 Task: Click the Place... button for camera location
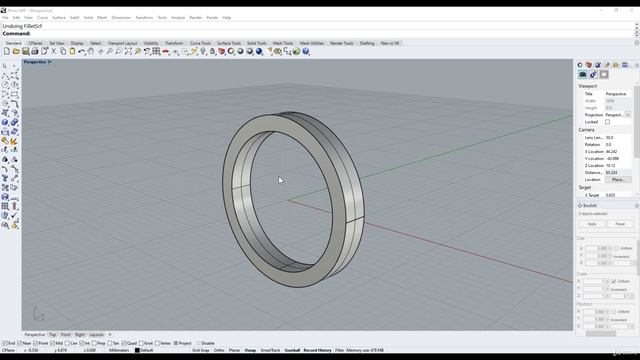pos(618,180)
